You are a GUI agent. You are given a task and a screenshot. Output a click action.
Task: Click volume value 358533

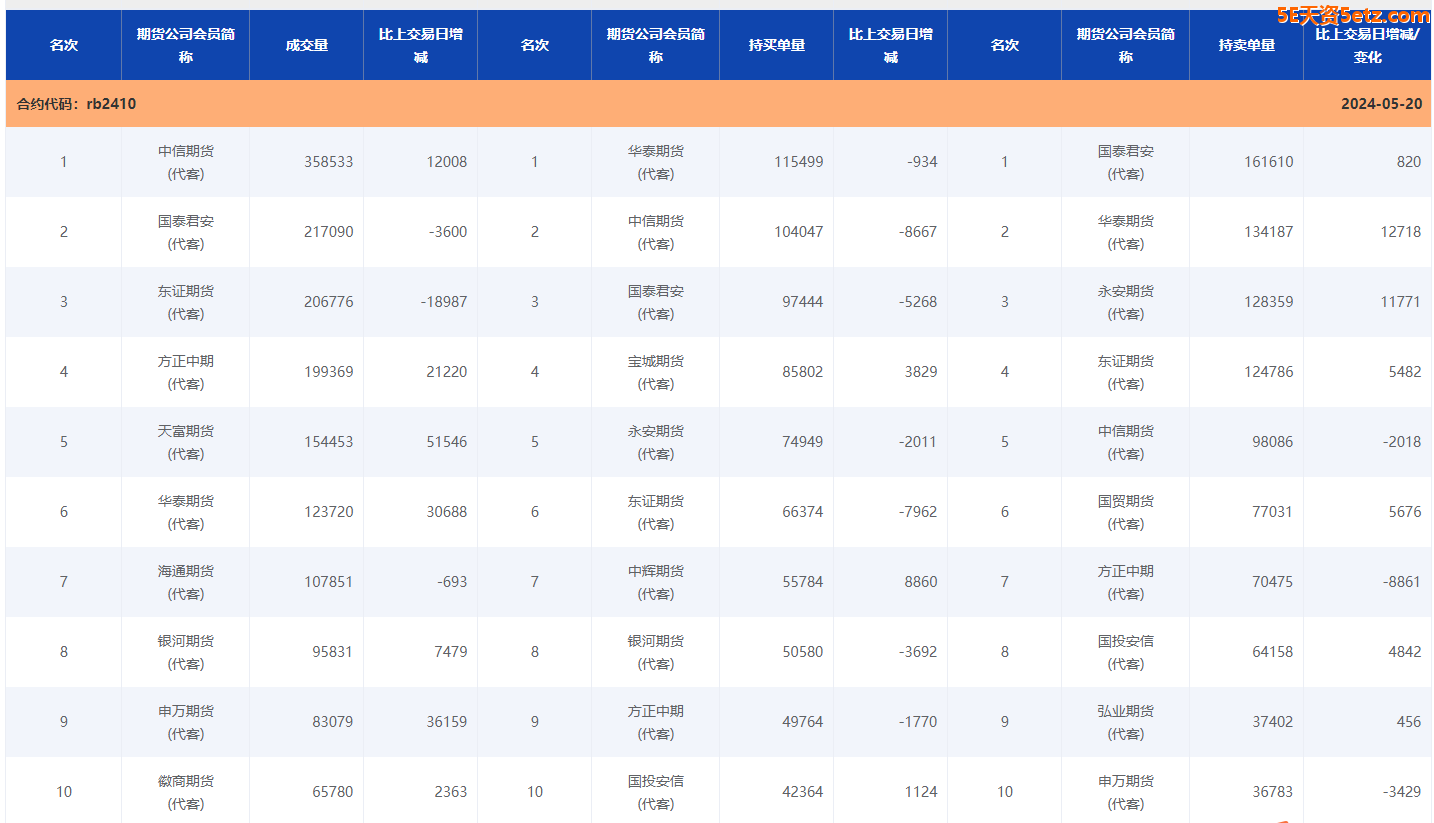[329, 162]
